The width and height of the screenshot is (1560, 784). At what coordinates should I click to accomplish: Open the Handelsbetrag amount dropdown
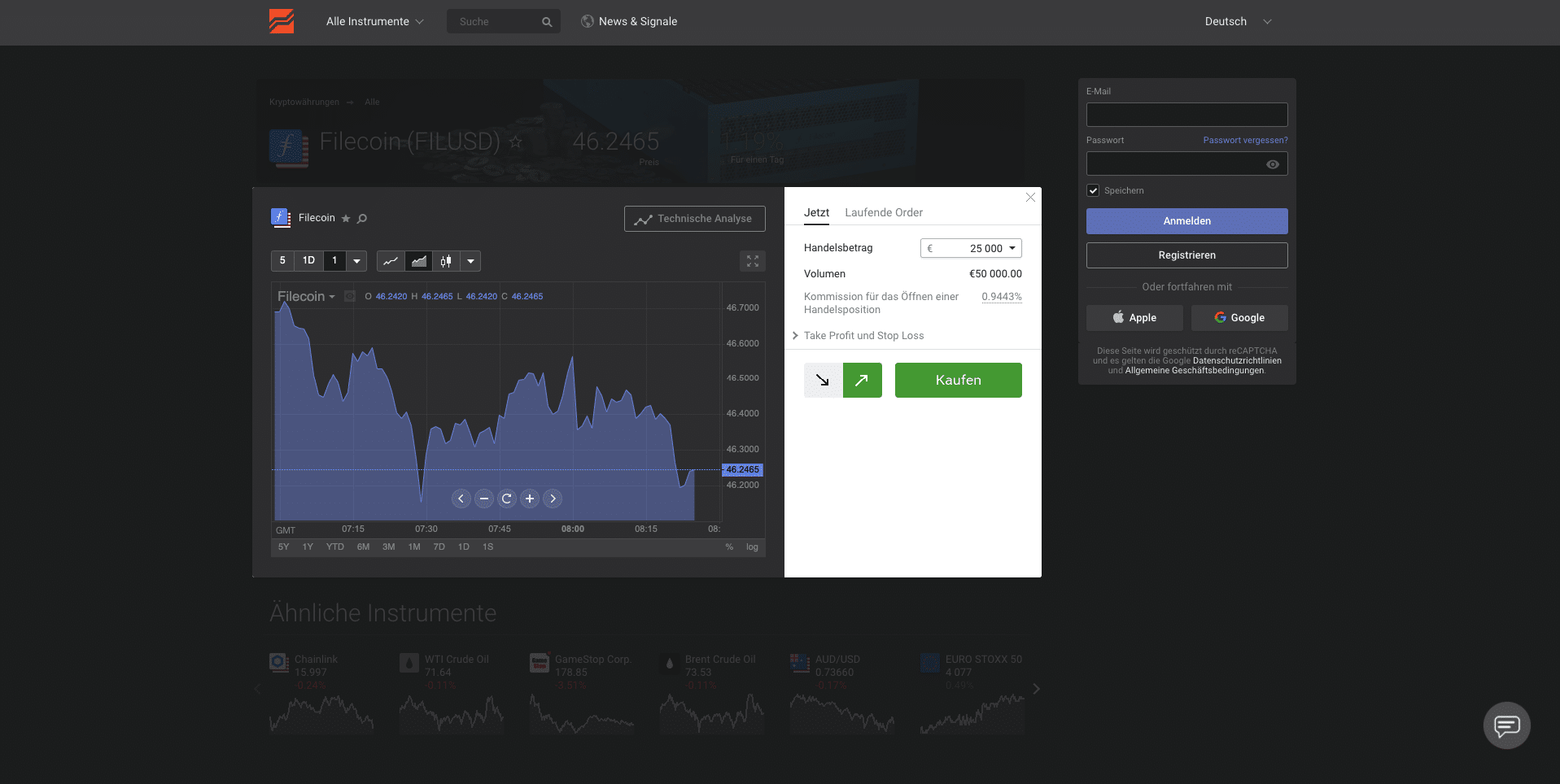coord(971,248)
